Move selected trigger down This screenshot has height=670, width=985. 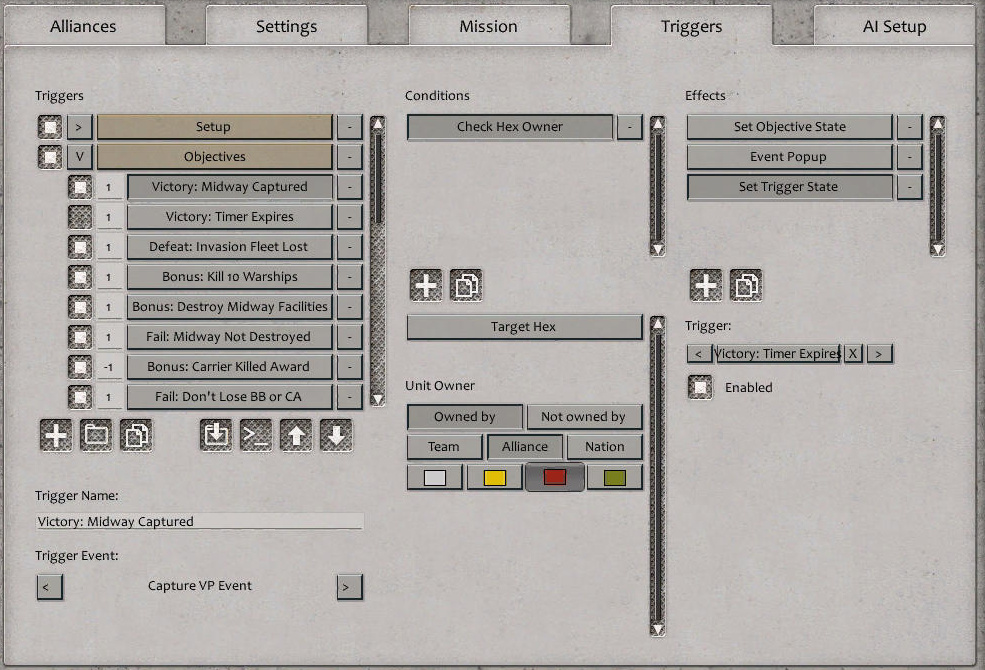[339, 435]
